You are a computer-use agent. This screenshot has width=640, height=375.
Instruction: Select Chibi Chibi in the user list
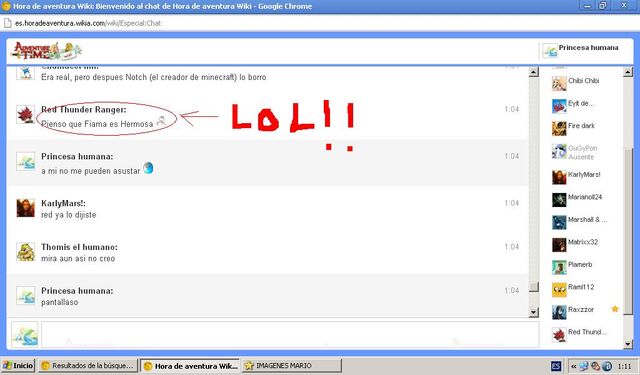click(576, 82)
